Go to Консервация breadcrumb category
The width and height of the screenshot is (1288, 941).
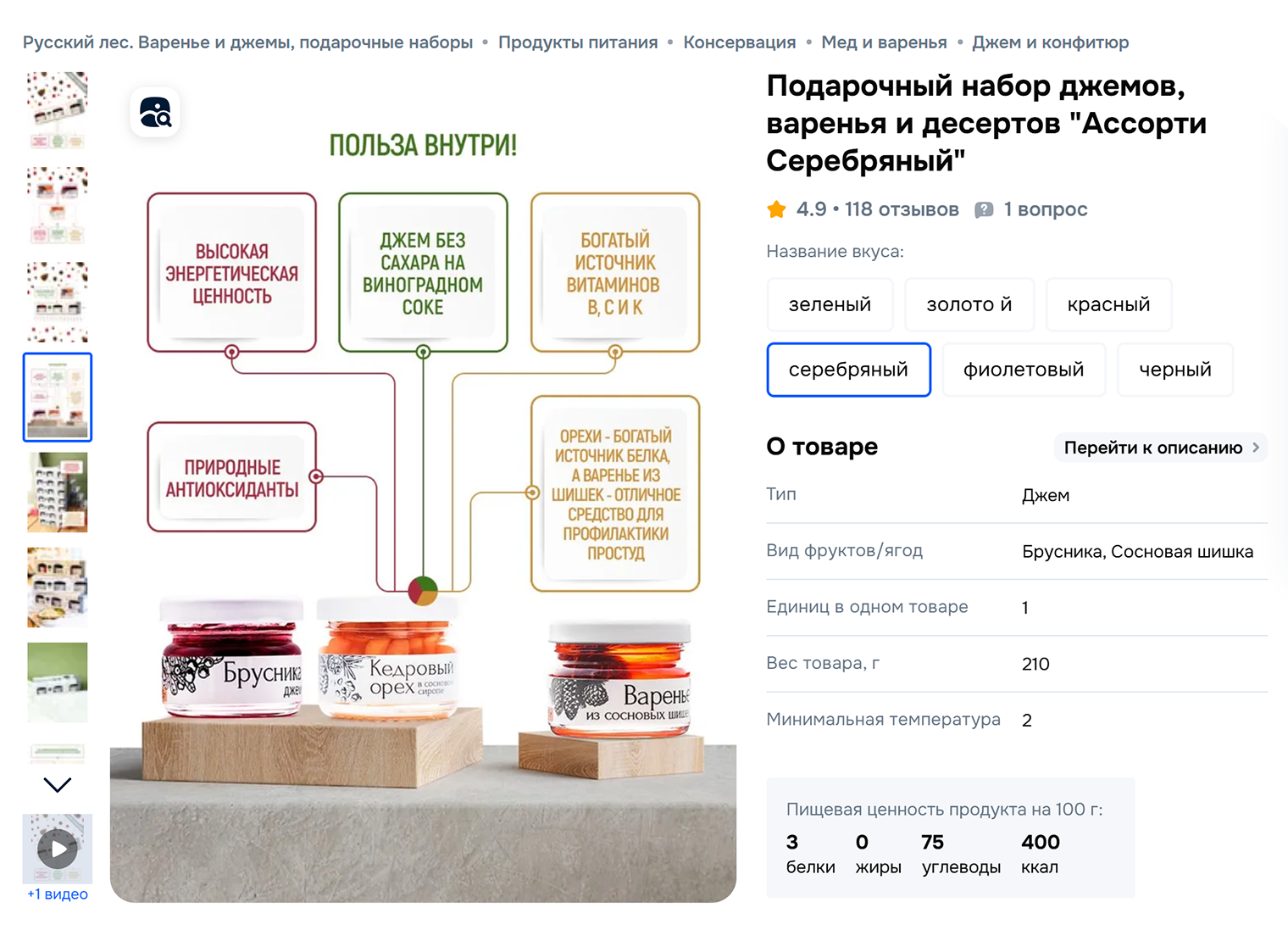coord(740,42)
